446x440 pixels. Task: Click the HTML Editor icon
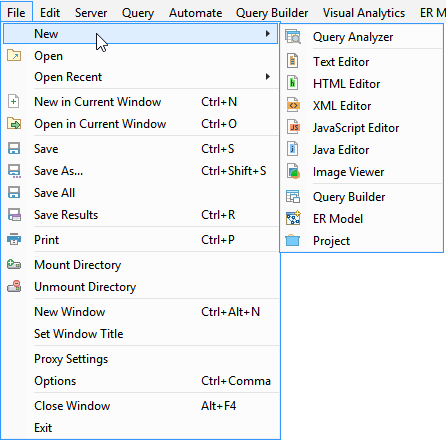(293, 83)
